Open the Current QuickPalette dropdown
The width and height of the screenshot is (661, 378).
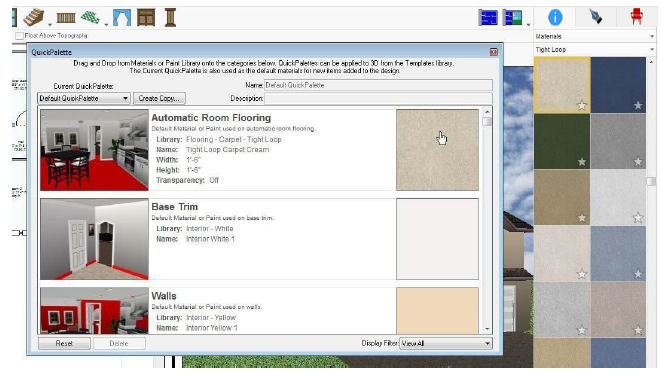[83, 98]
